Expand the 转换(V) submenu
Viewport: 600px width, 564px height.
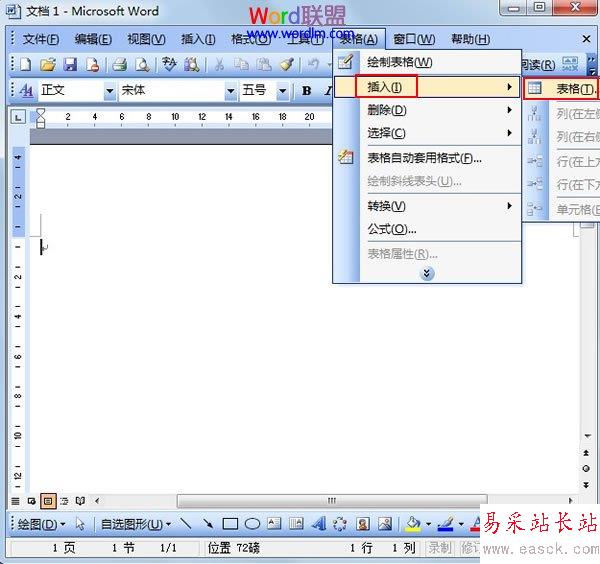[427, 206]
